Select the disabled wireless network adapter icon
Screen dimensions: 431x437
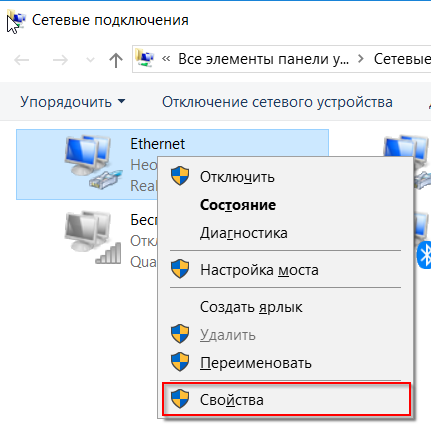tap(93, 237)
